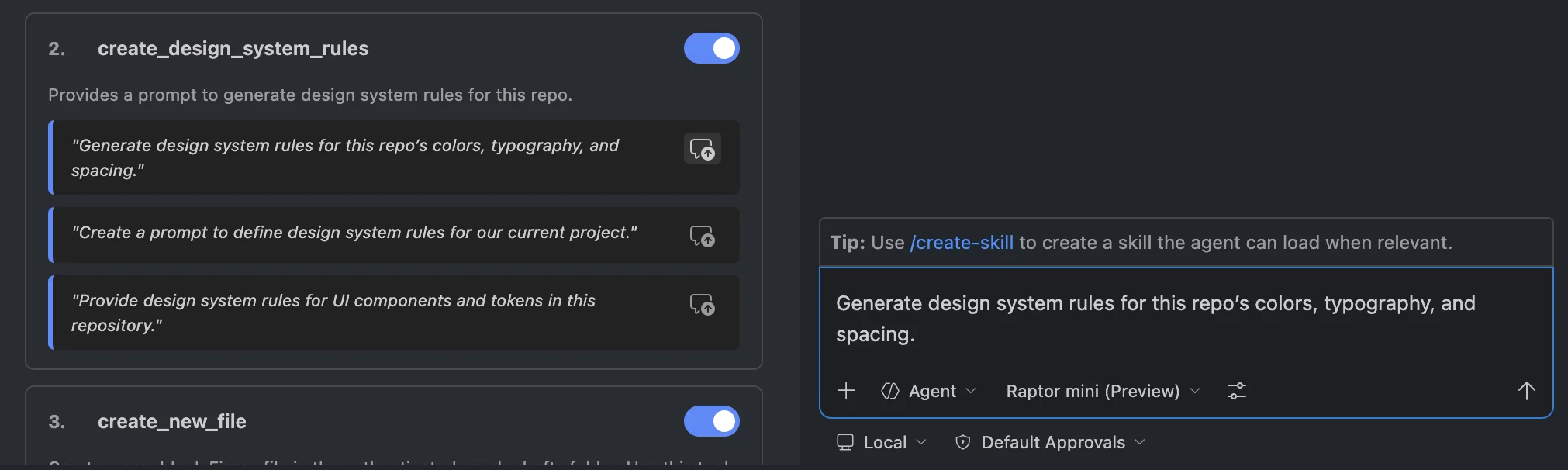Viewport: 1568px width, 470px height.
Task: Select the "Provide design system rules" quoted example text
Action: (x=333, y=313)
